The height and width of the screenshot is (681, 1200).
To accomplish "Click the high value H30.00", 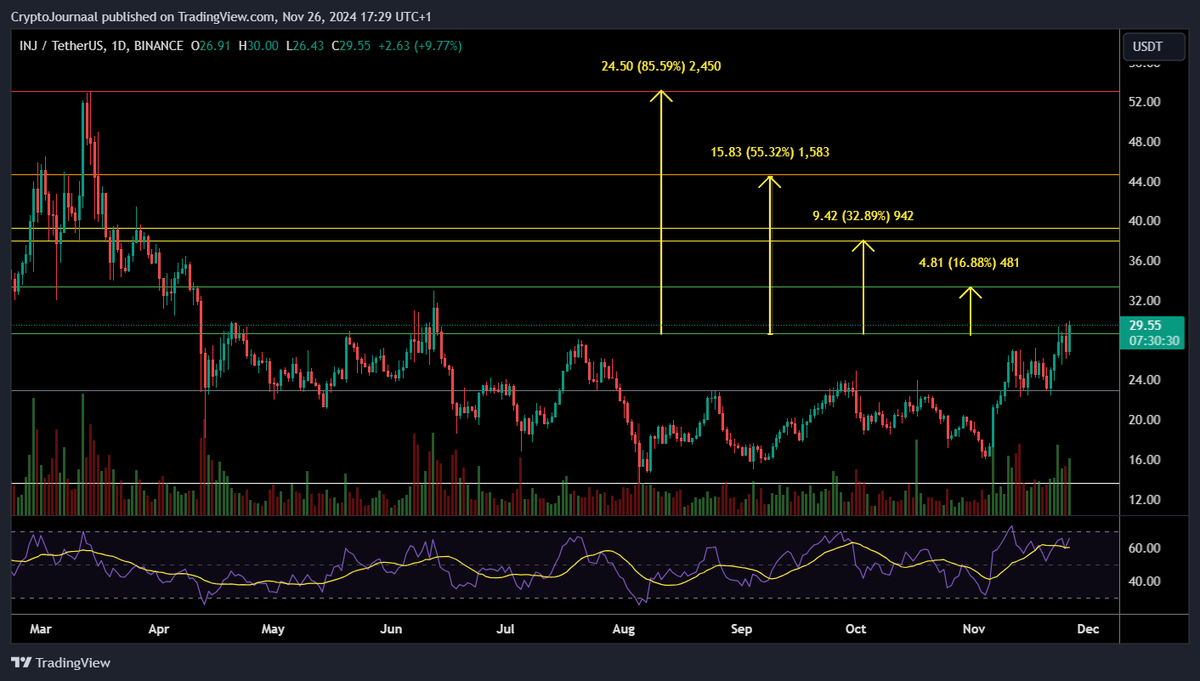I will point(258,46).
